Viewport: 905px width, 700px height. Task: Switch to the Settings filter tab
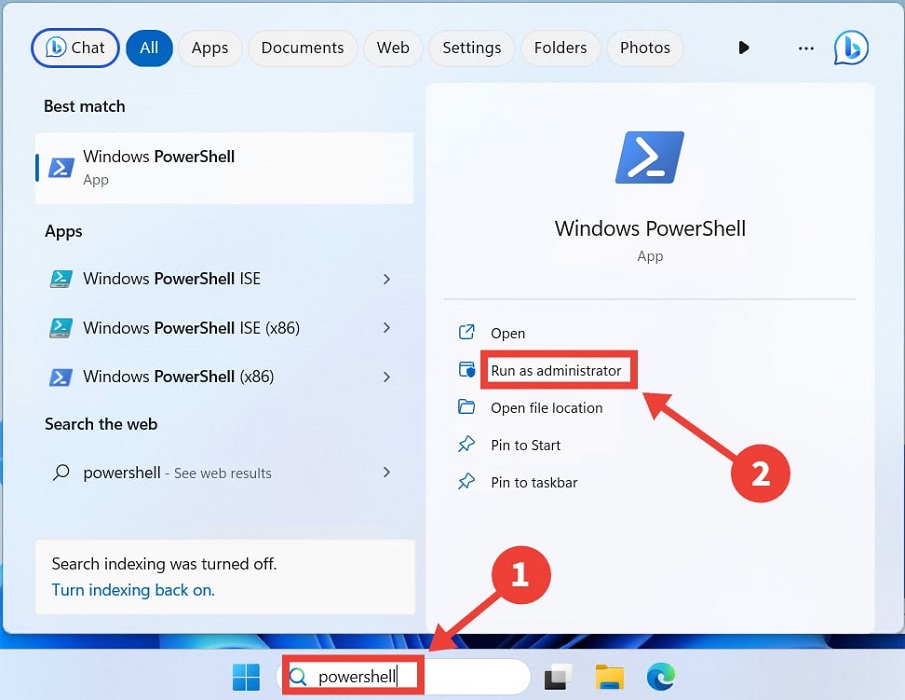point(471,47)
